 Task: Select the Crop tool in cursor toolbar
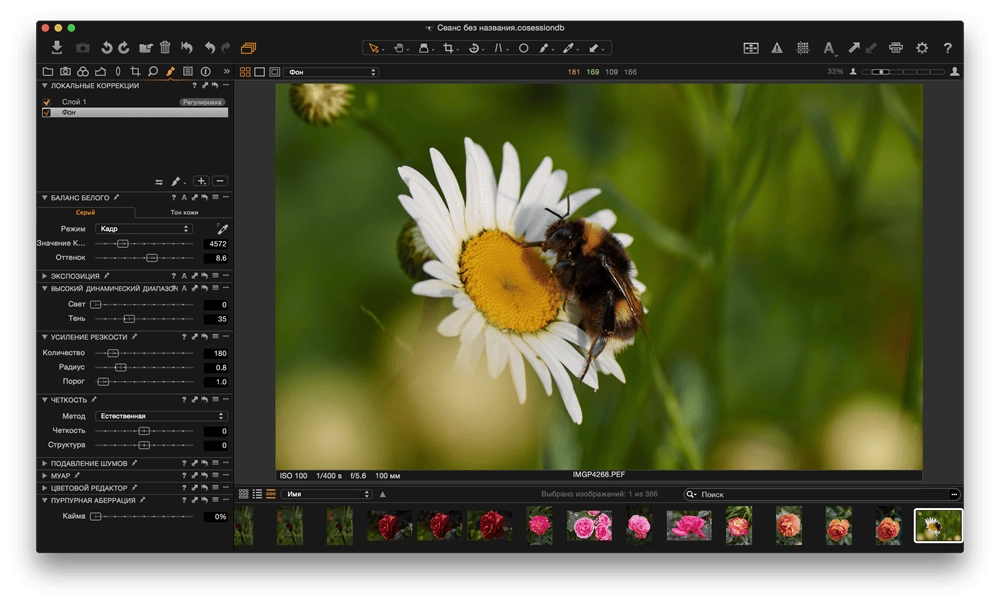point(448,48)
